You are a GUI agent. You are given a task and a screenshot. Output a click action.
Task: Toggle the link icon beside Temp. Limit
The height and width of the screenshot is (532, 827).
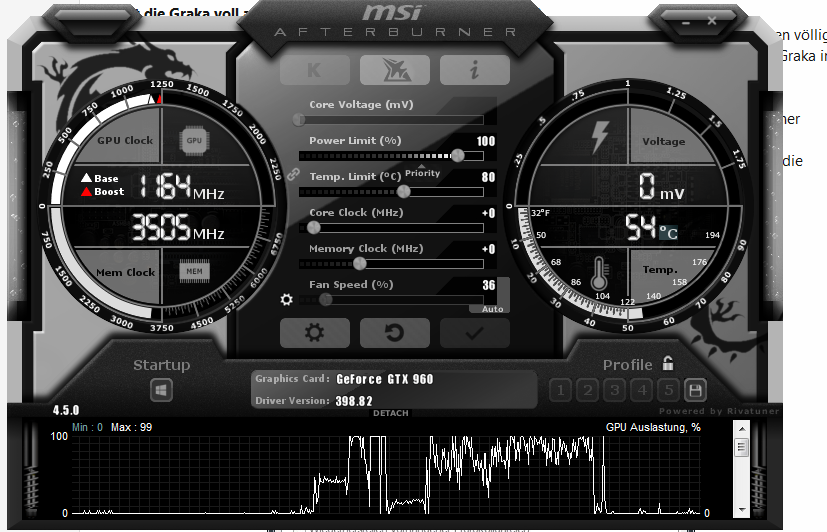pyautogui.click(x=293, y=175)
